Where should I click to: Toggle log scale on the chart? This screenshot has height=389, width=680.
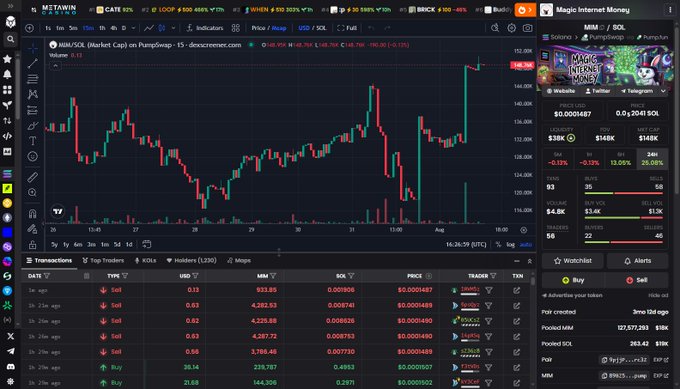point(510,245)
